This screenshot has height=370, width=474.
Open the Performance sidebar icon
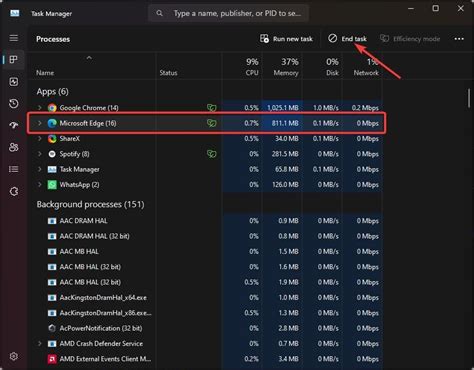(x=14, y=82)
